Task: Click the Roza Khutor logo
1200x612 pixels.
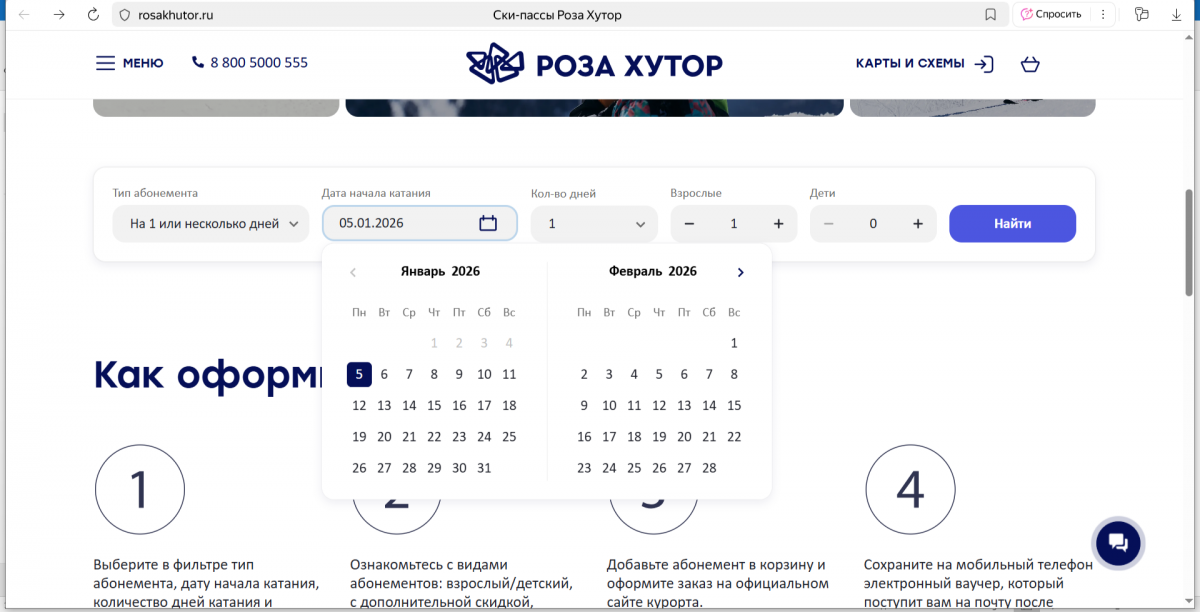Action: pos(594,64)
